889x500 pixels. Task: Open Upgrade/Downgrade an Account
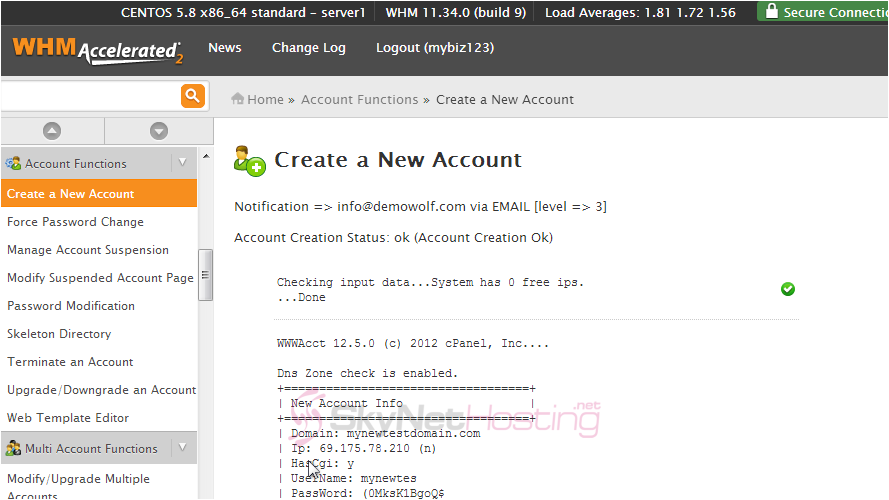pyautogui.click(x=101, y=390)
